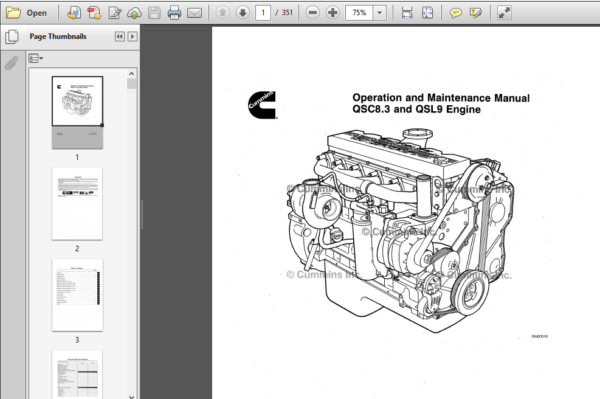600x399 pixels.
Task: Open the thumbnails options dropdown menu
Action: pyautogui.click(x=35, y=58)
